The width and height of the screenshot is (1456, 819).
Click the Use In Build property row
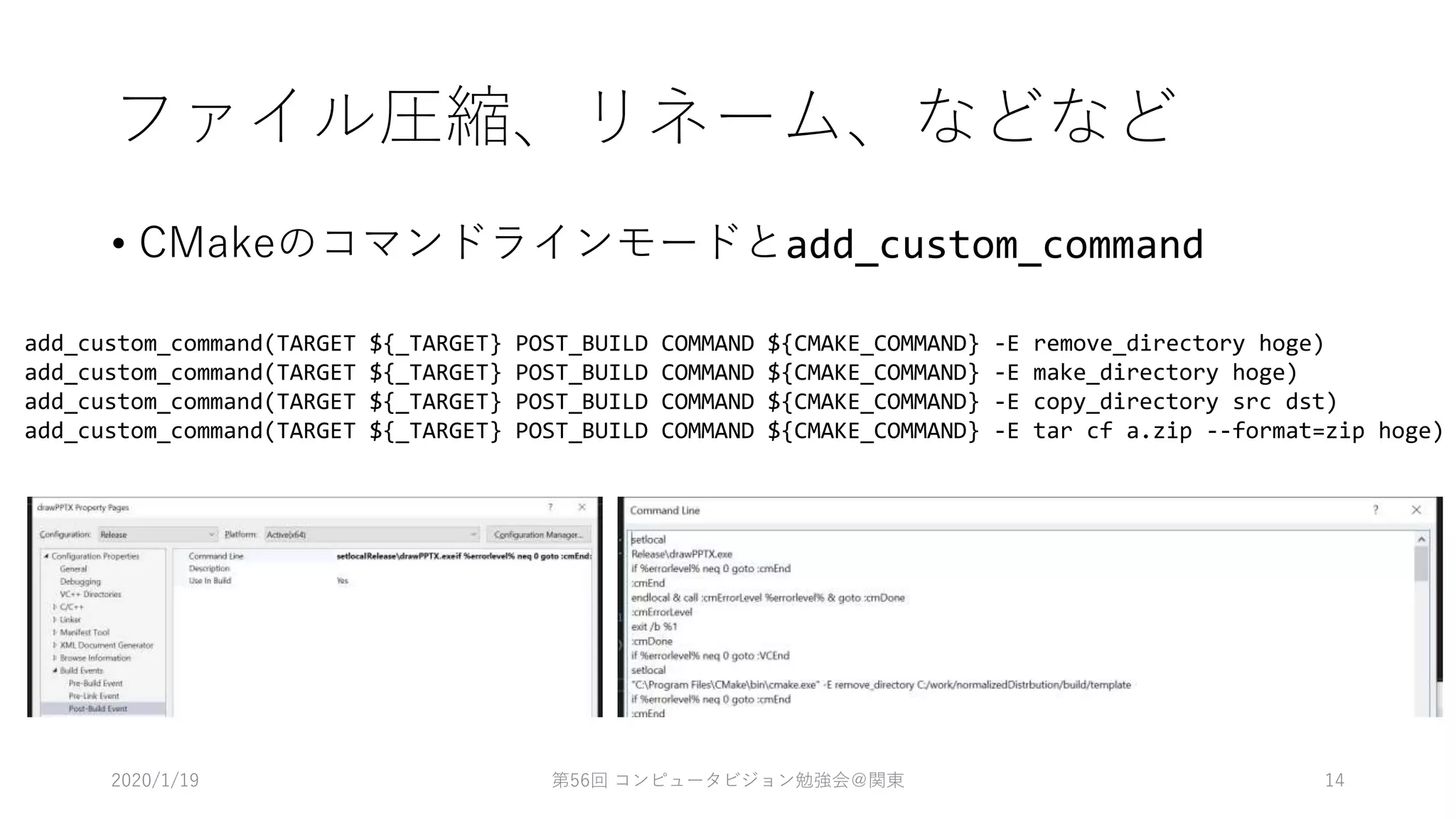tap(210, 581)
